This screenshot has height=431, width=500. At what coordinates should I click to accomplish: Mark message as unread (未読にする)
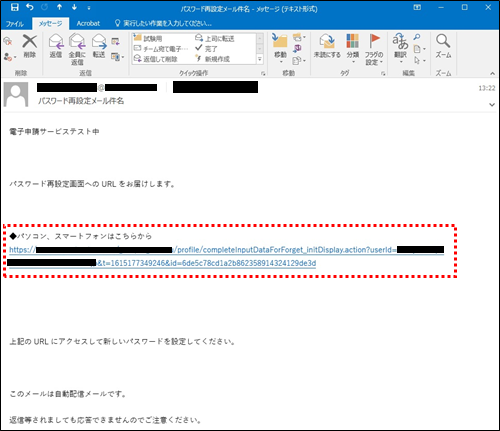(x=327, y=41)
